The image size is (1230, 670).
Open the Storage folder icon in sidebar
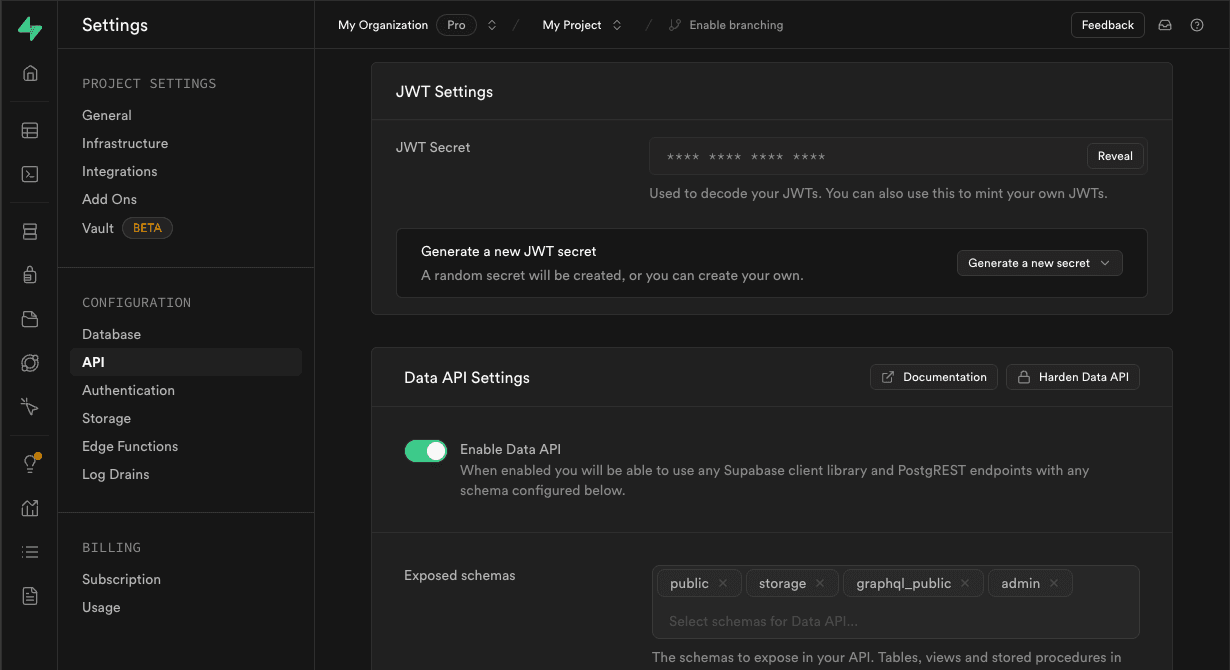[29, 319]
